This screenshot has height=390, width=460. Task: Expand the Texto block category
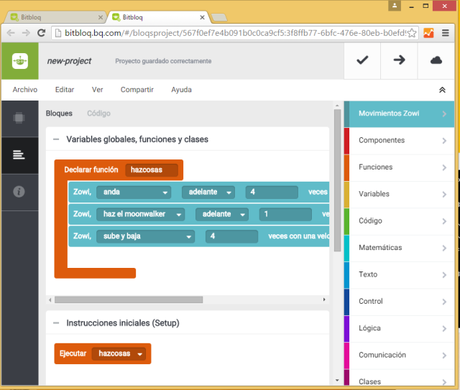click(399, 275)
